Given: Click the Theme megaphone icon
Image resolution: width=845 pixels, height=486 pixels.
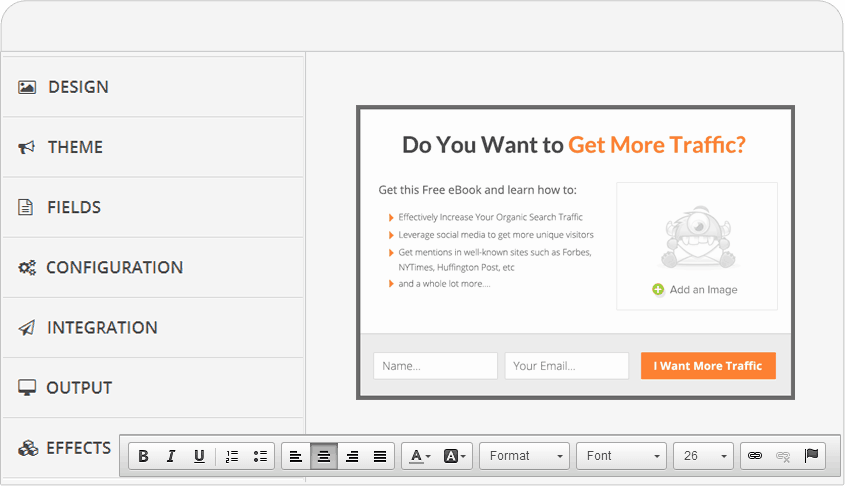Looking at the screenshot, I should click(26, 147).
